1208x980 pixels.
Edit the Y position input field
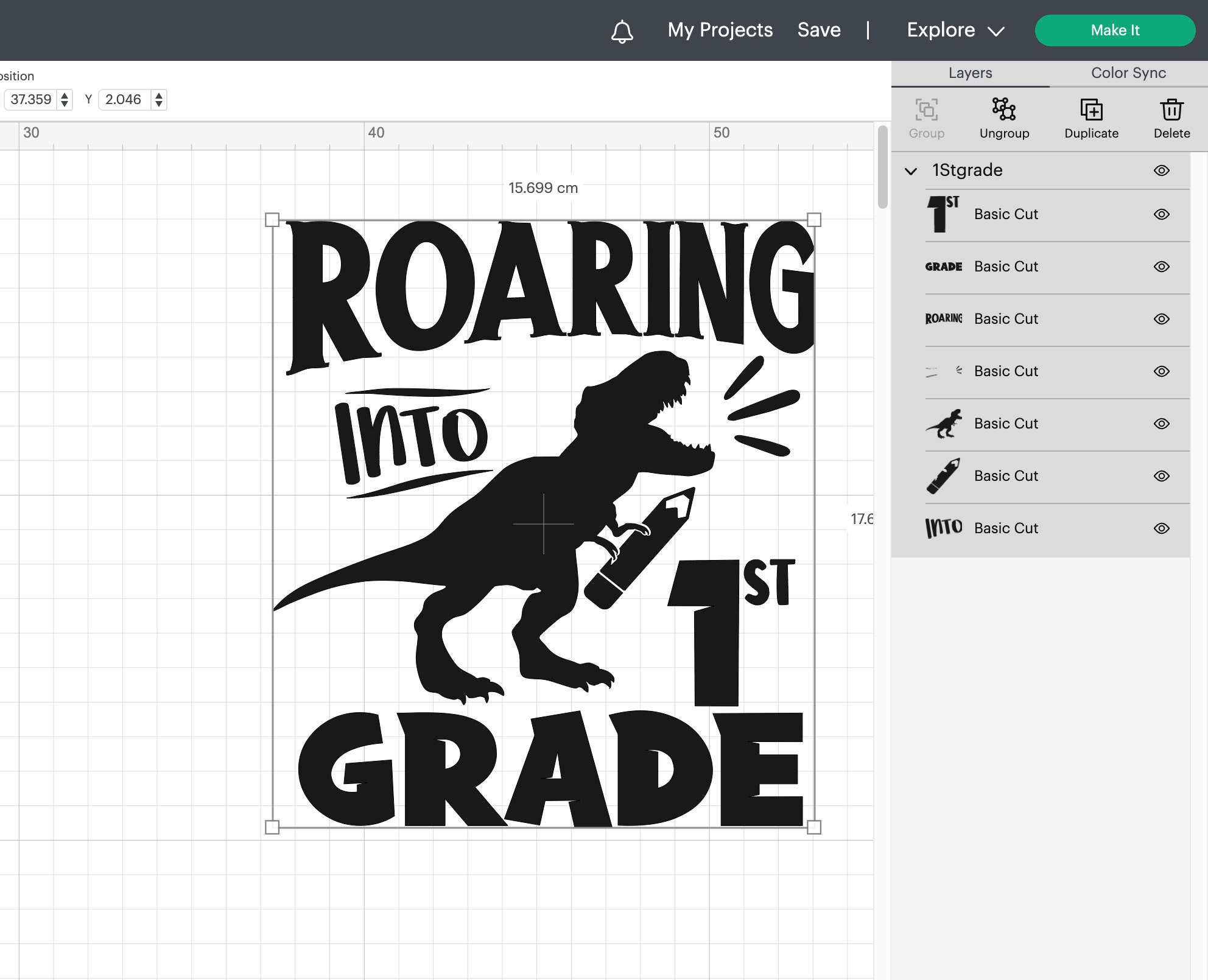tap(126, 99)
